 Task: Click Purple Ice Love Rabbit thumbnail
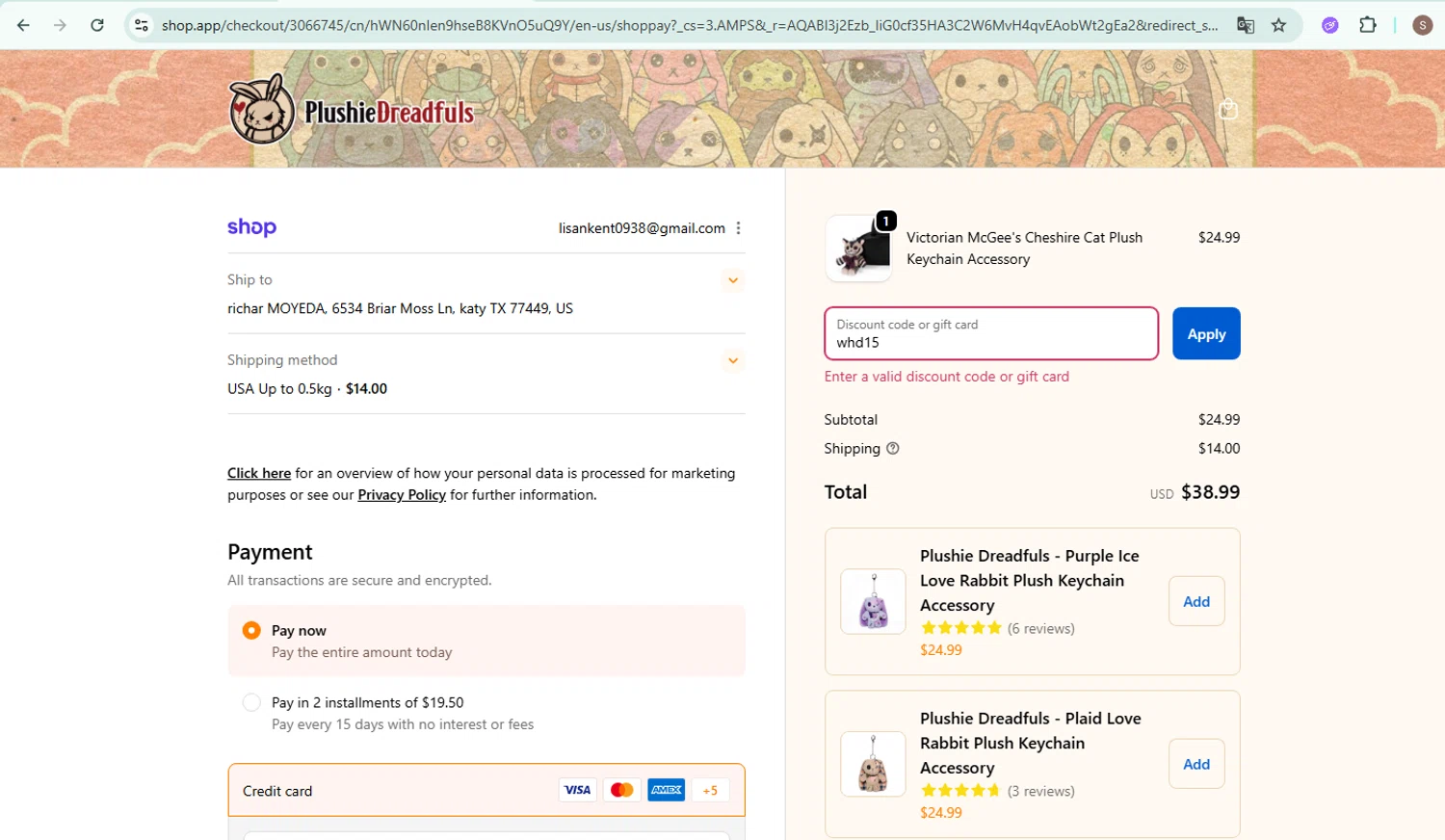(874, 601)
